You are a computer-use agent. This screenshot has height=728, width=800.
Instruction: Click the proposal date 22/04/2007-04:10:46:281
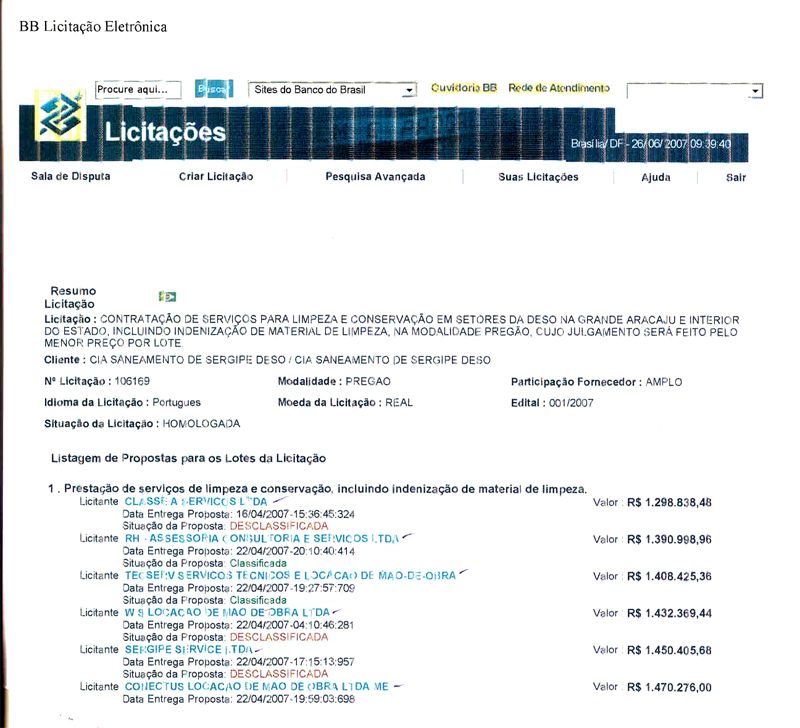point(295,625)
